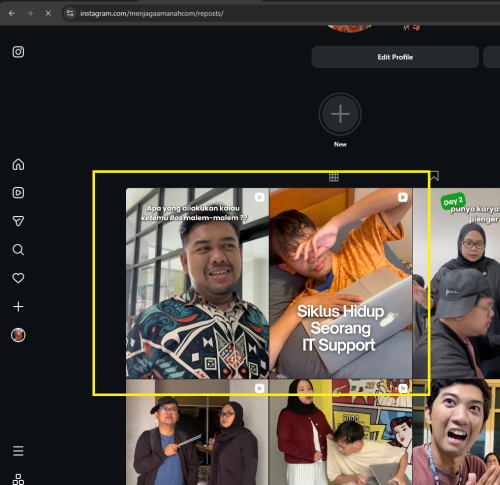Open the 'Day 2' reel thumbnail

click(x=456, y=283)
